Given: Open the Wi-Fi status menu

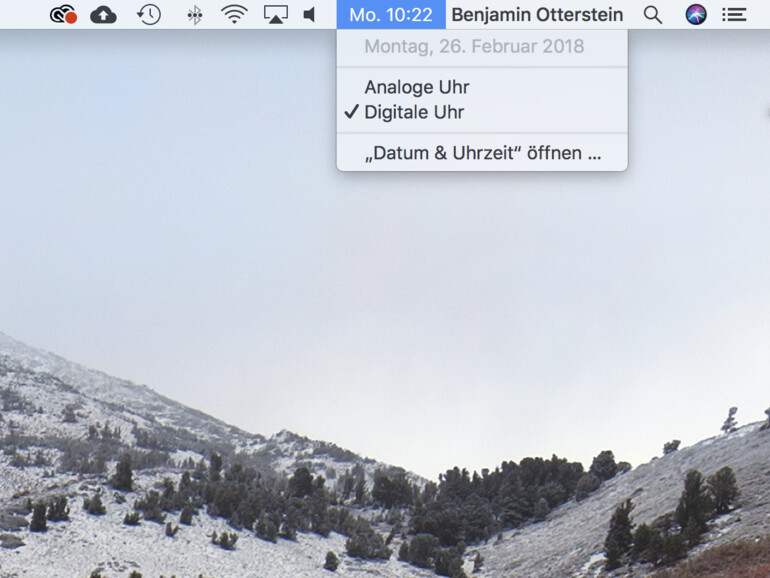Looking at the screenshot, I should 234,15.
